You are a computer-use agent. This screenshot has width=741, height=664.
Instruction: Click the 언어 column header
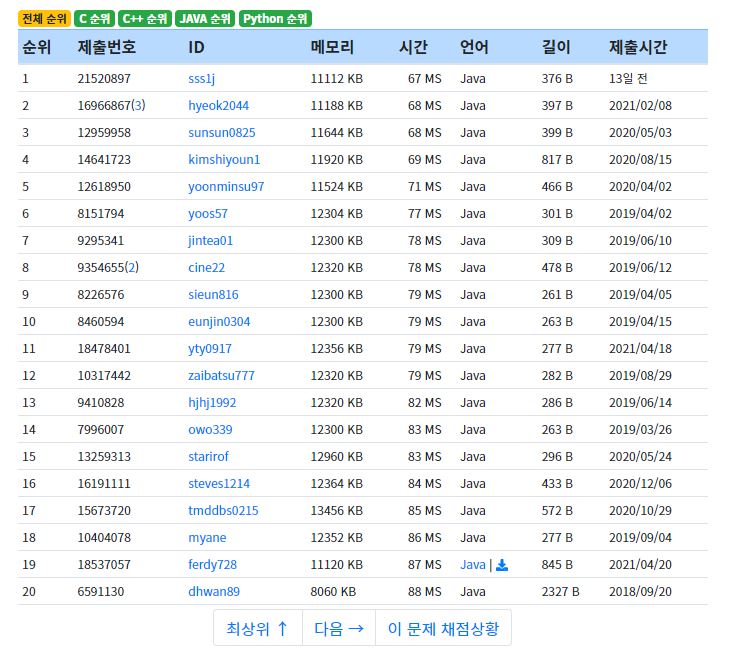pyautogui.click(x=474, y=47)
